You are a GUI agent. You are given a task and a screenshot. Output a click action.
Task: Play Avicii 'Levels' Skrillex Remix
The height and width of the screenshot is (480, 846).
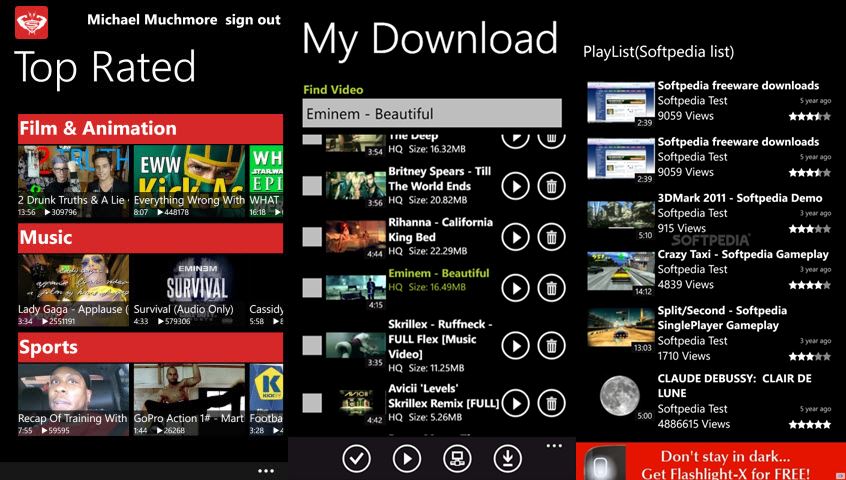coord(515,403)
